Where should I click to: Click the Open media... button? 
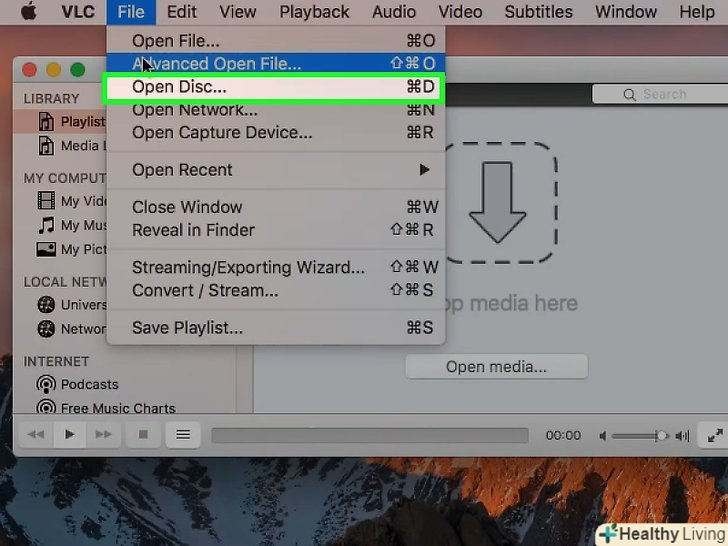[x=496, y=367]
